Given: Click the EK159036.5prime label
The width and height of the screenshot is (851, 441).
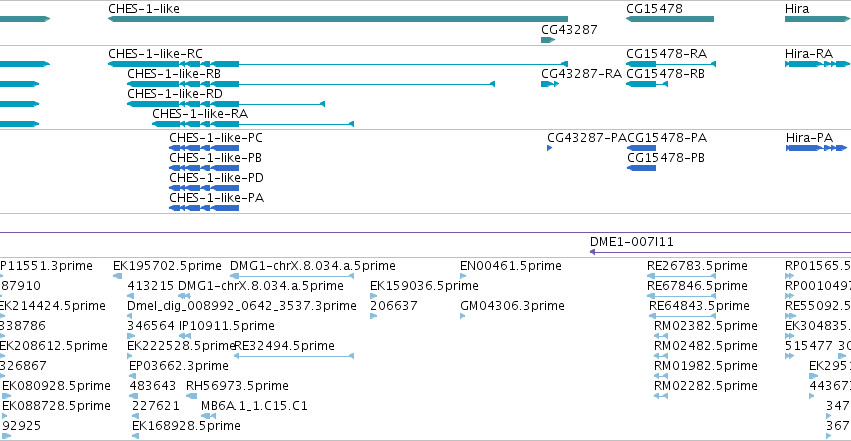Looking at the screenshot, I should point(424,286).
